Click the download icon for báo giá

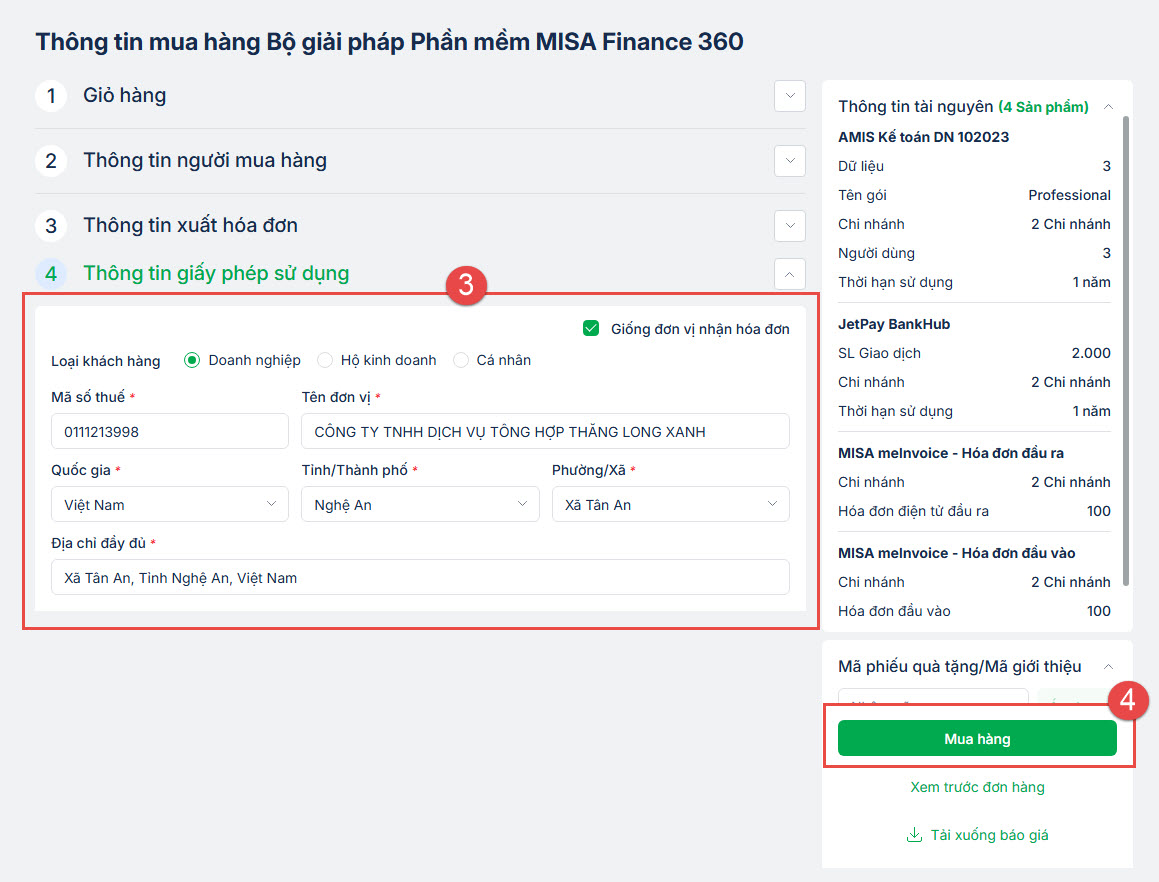click(x=914, y=835)
